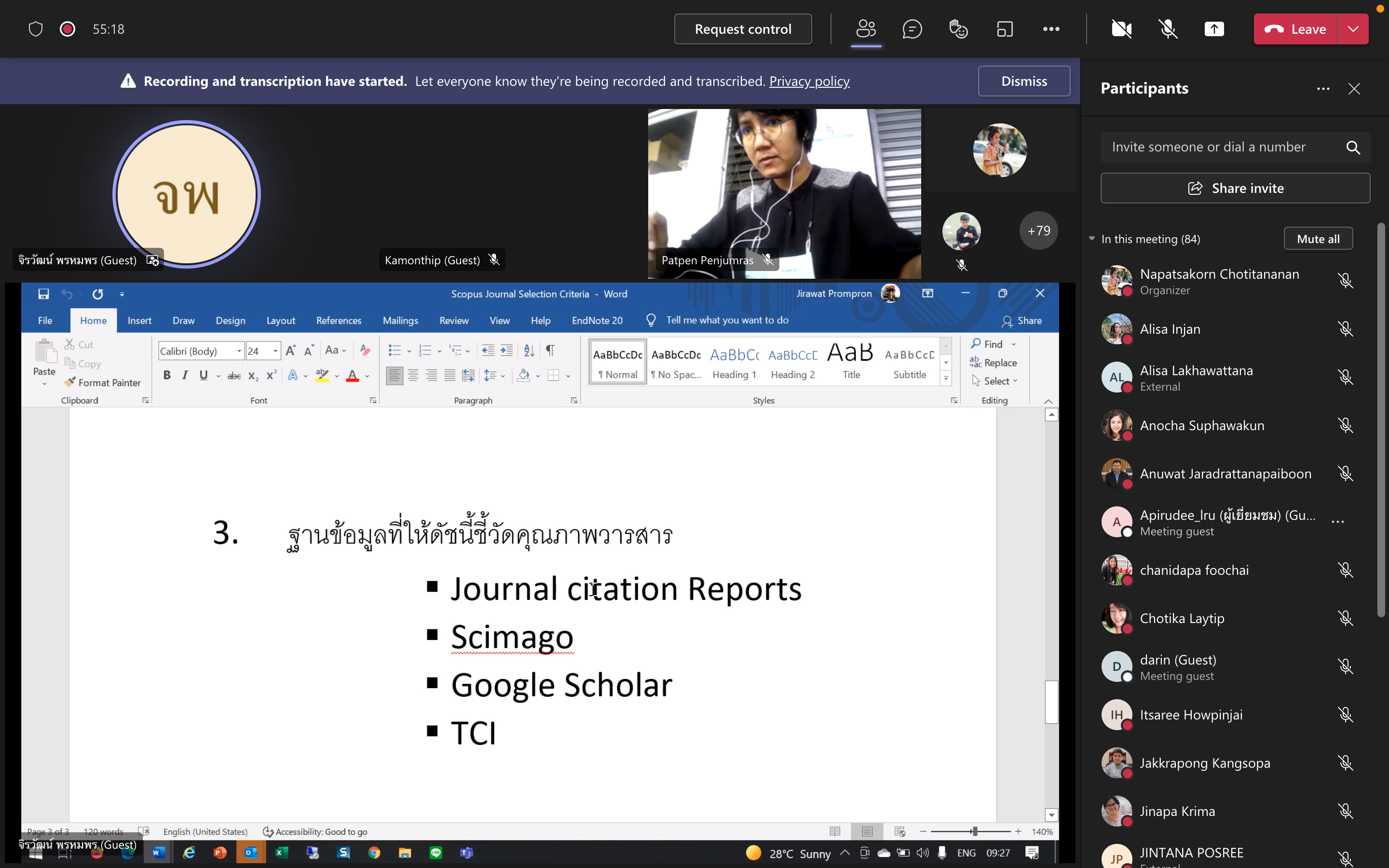The image size is (1389, 868).
Task: Open Excel from the shared taskbar
Action: point(281,853)
